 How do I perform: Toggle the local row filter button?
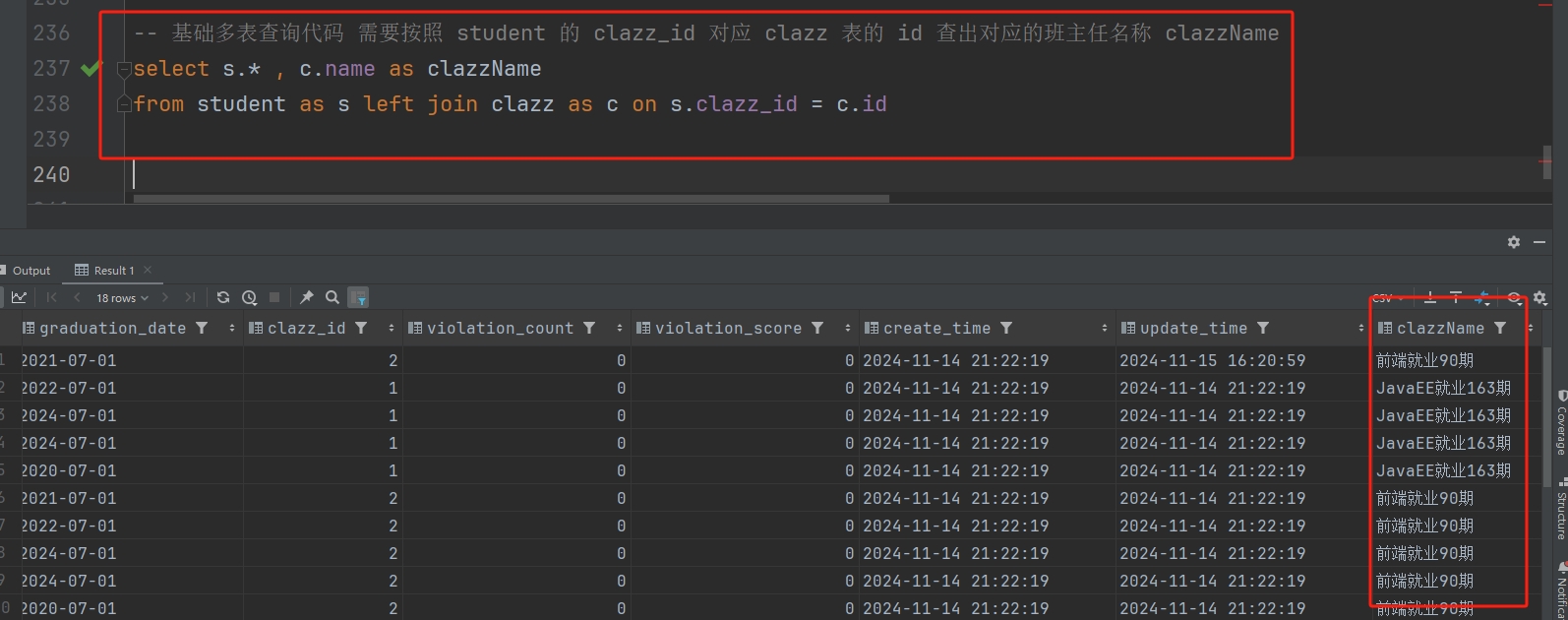pos(358,297)
